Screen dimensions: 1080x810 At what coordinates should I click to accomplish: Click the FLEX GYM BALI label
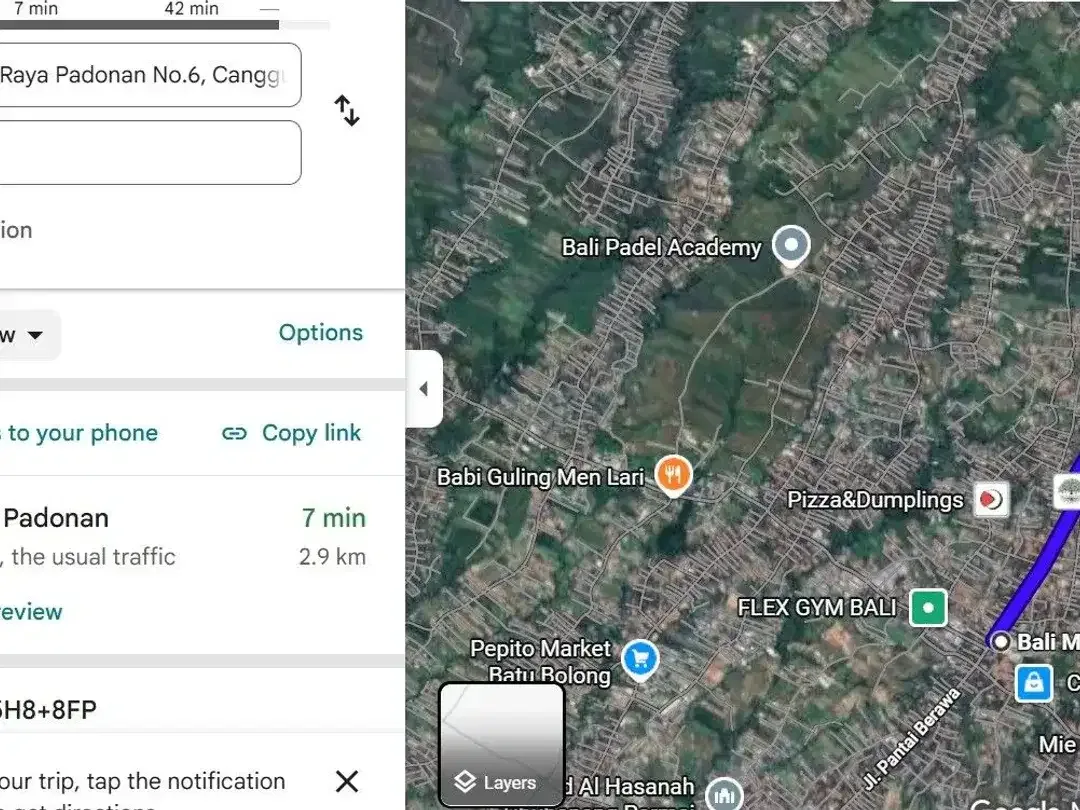[x=817, y=608]
